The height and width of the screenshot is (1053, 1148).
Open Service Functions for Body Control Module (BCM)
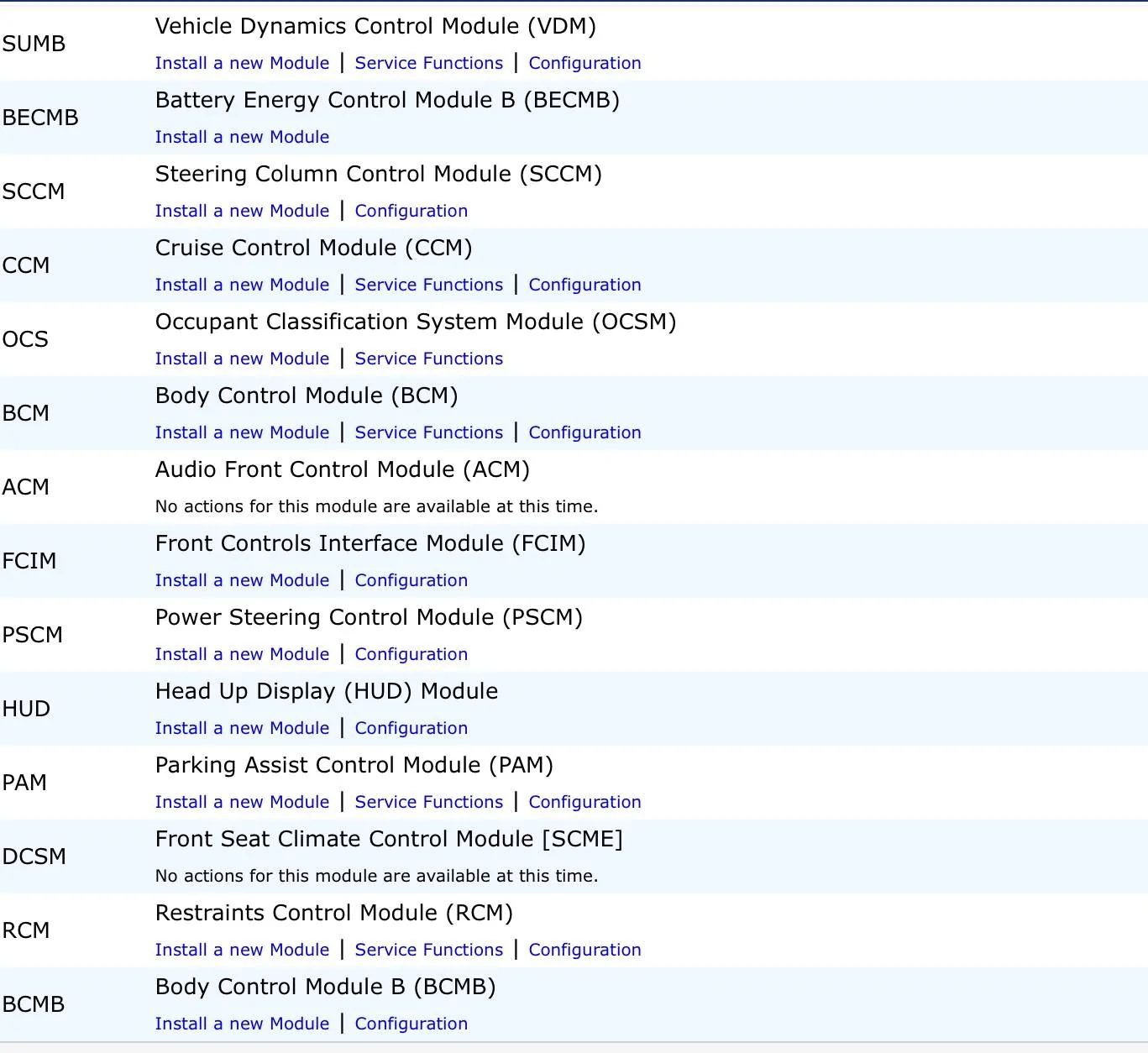428,432
